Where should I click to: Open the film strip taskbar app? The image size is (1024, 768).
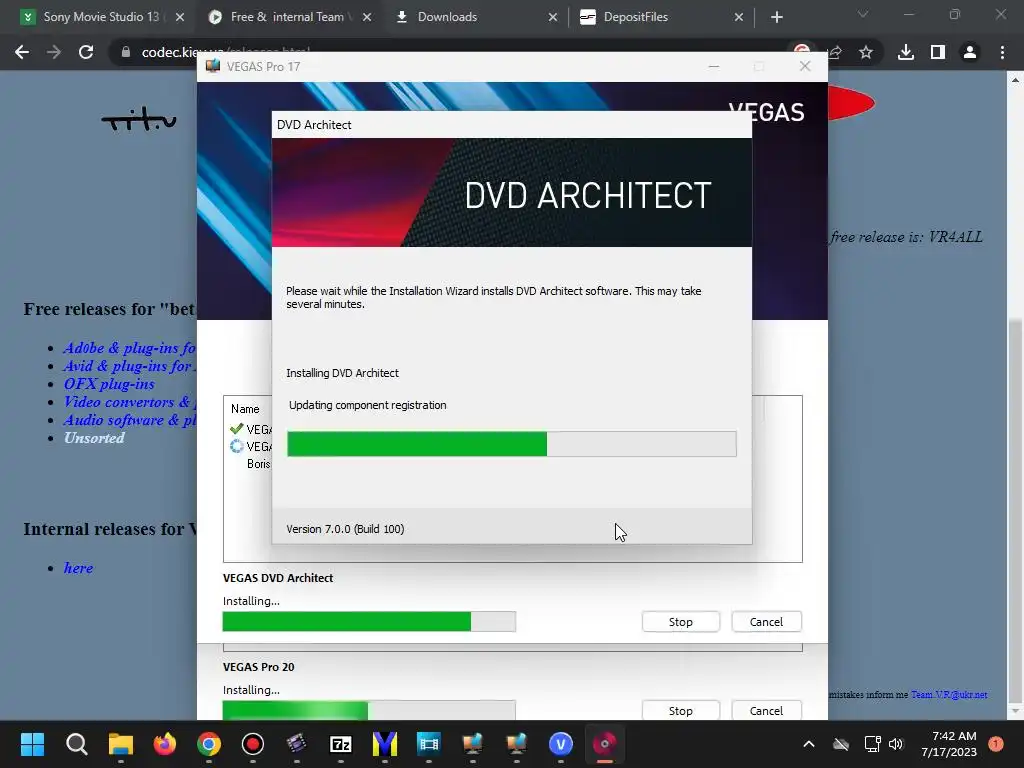pyautogui.click(x=429, y=744)
